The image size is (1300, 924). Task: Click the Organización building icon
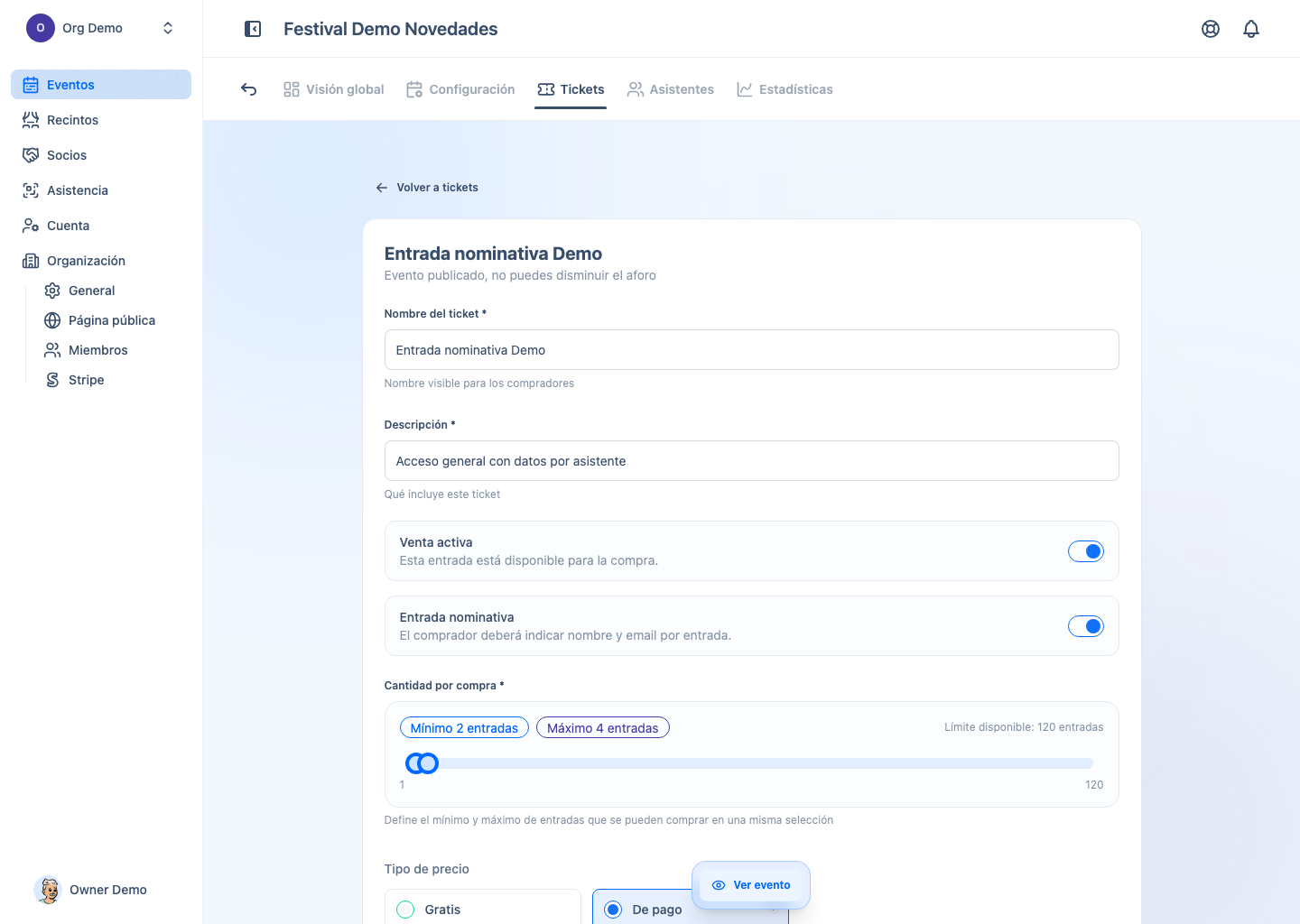pyautogui.click(x=31, y=261)
